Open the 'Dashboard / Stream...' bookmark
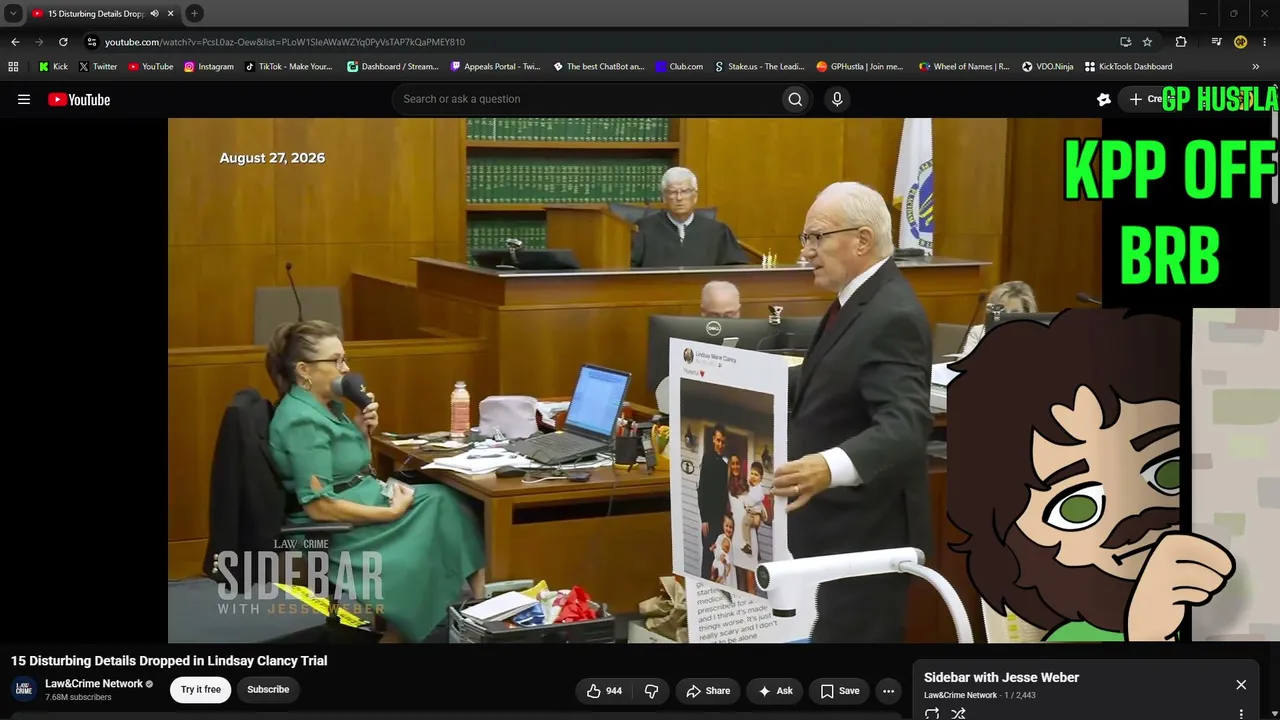Image resolution: width=1280 pixels, height=720 pixels. 392,67
